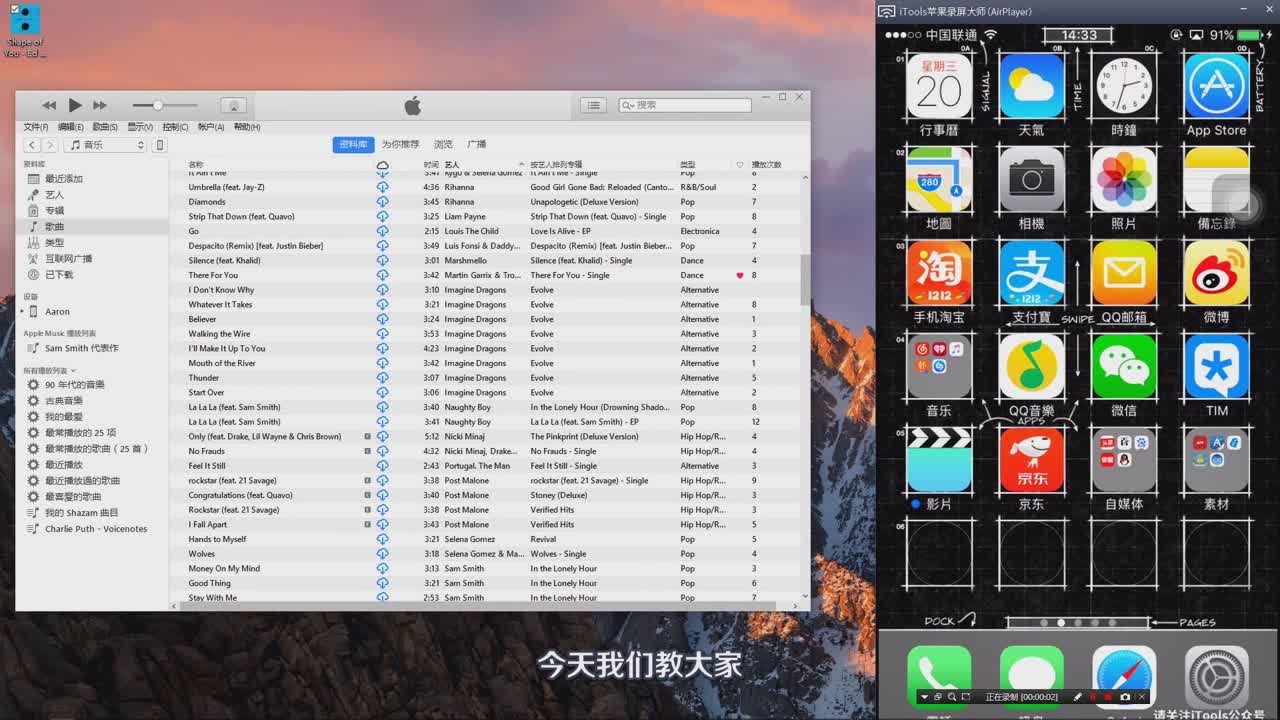Open AirPlay output button in iTunes
1280x720 pixels.
pyautogui.click(x=233, y=105)
